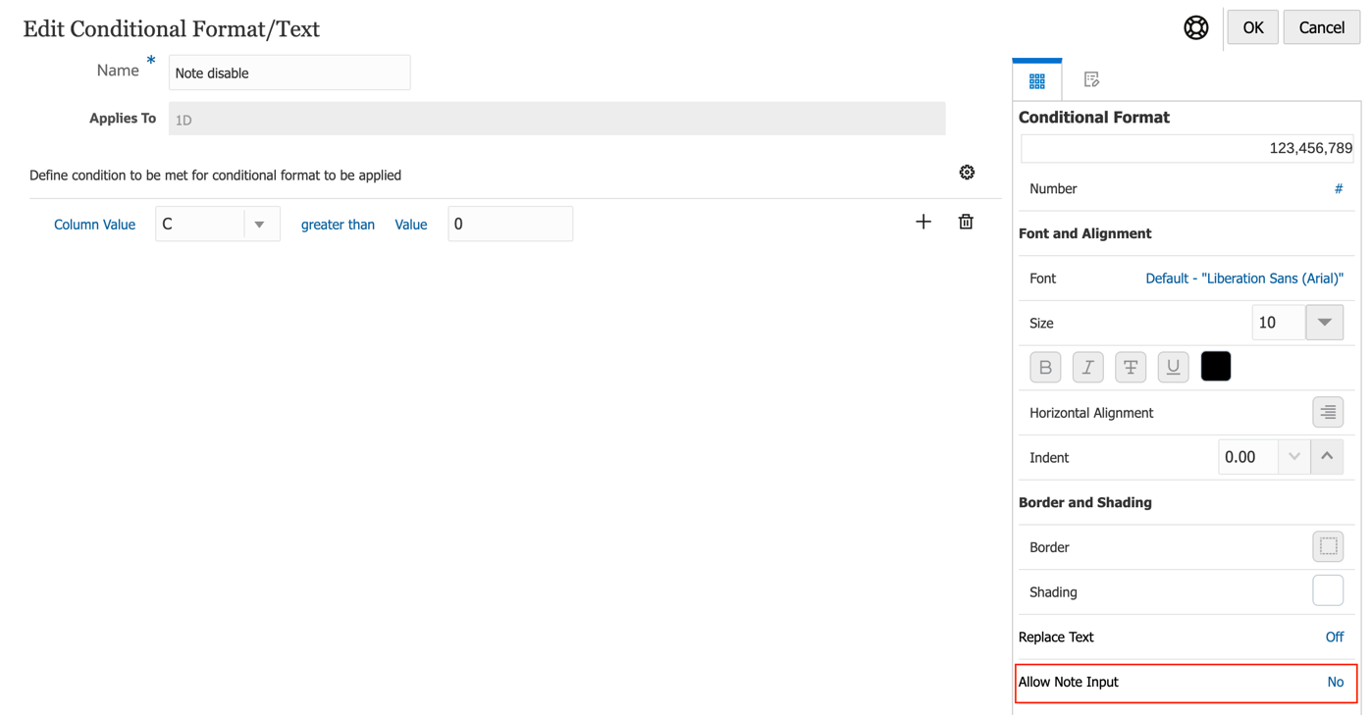Open the Border style icon
The width and height of the screenshot is (1370, 715).
pos(1327,547)
